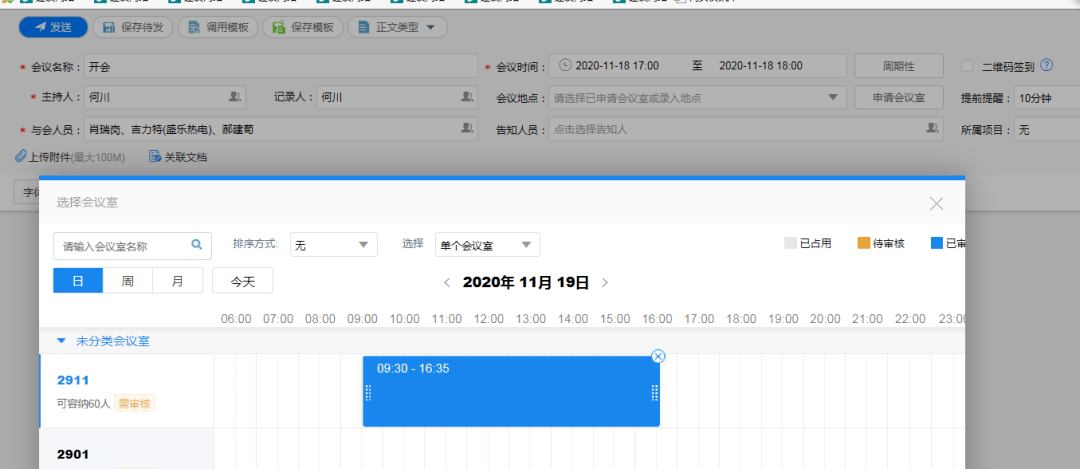Screen dimensions: 1080x469
Task: Click the person picker icon in 记录人 field
Action: 466,97
